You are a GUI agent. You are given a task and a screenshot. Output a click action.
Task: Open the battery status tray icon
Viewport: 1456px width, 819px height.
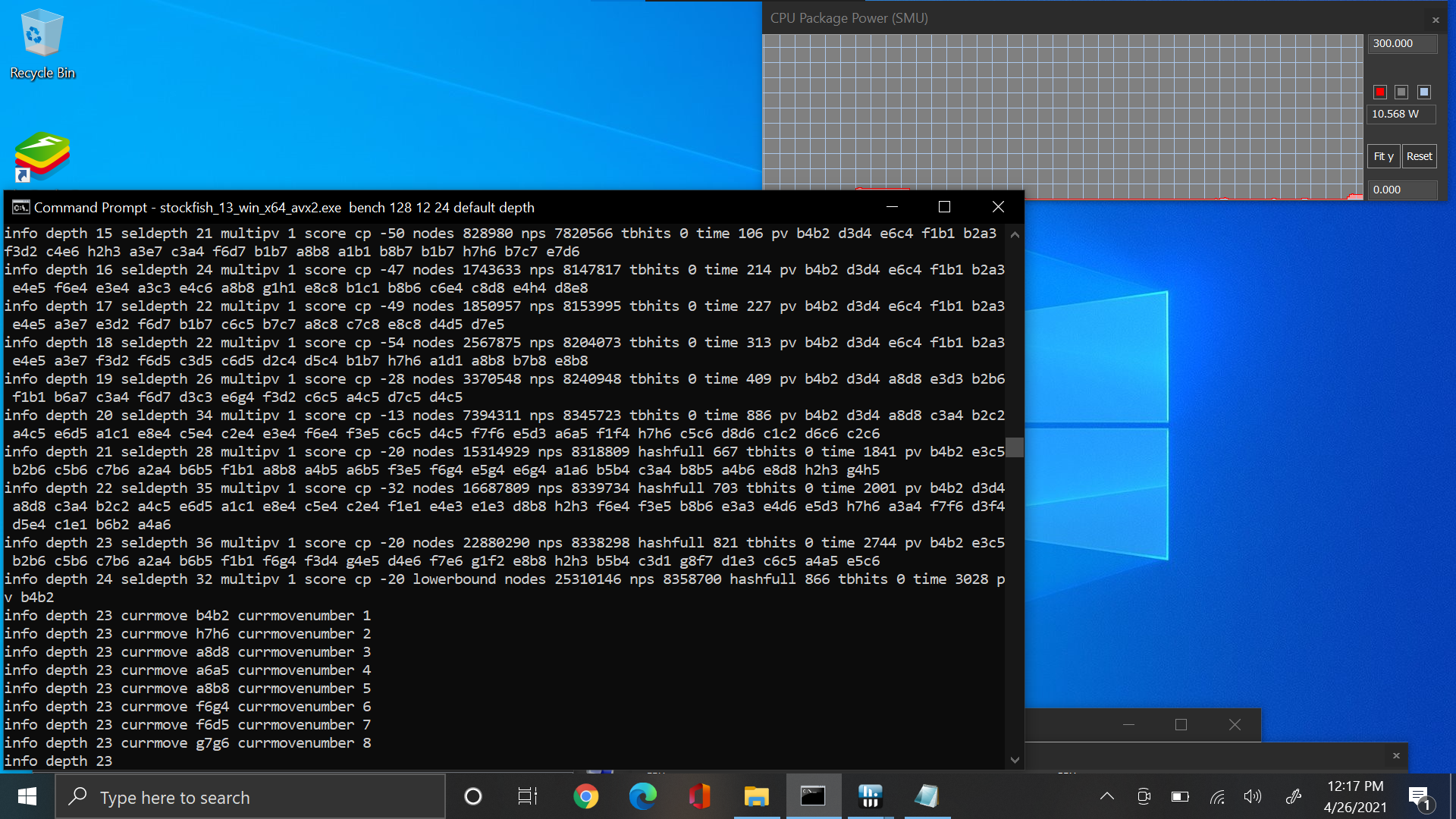point(1180,796)
